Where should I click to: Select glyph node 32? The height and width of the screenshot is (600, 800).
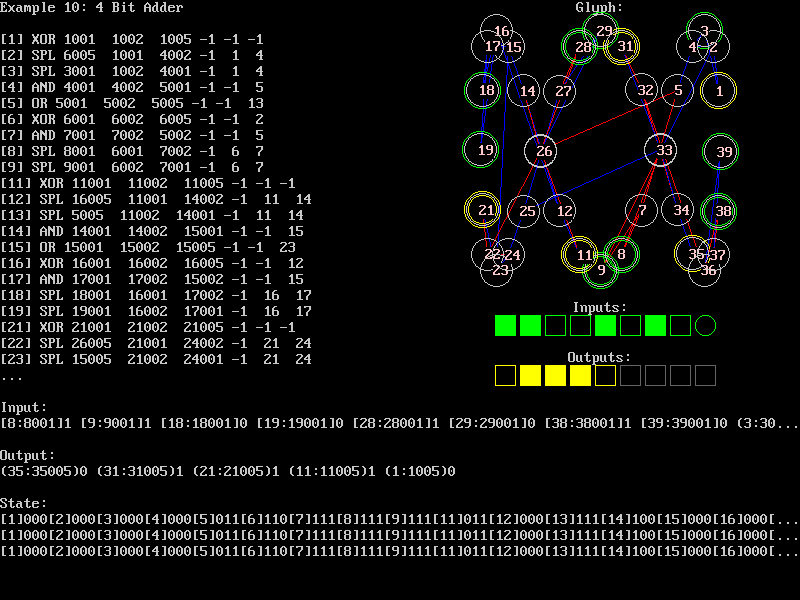pos(644,91)
